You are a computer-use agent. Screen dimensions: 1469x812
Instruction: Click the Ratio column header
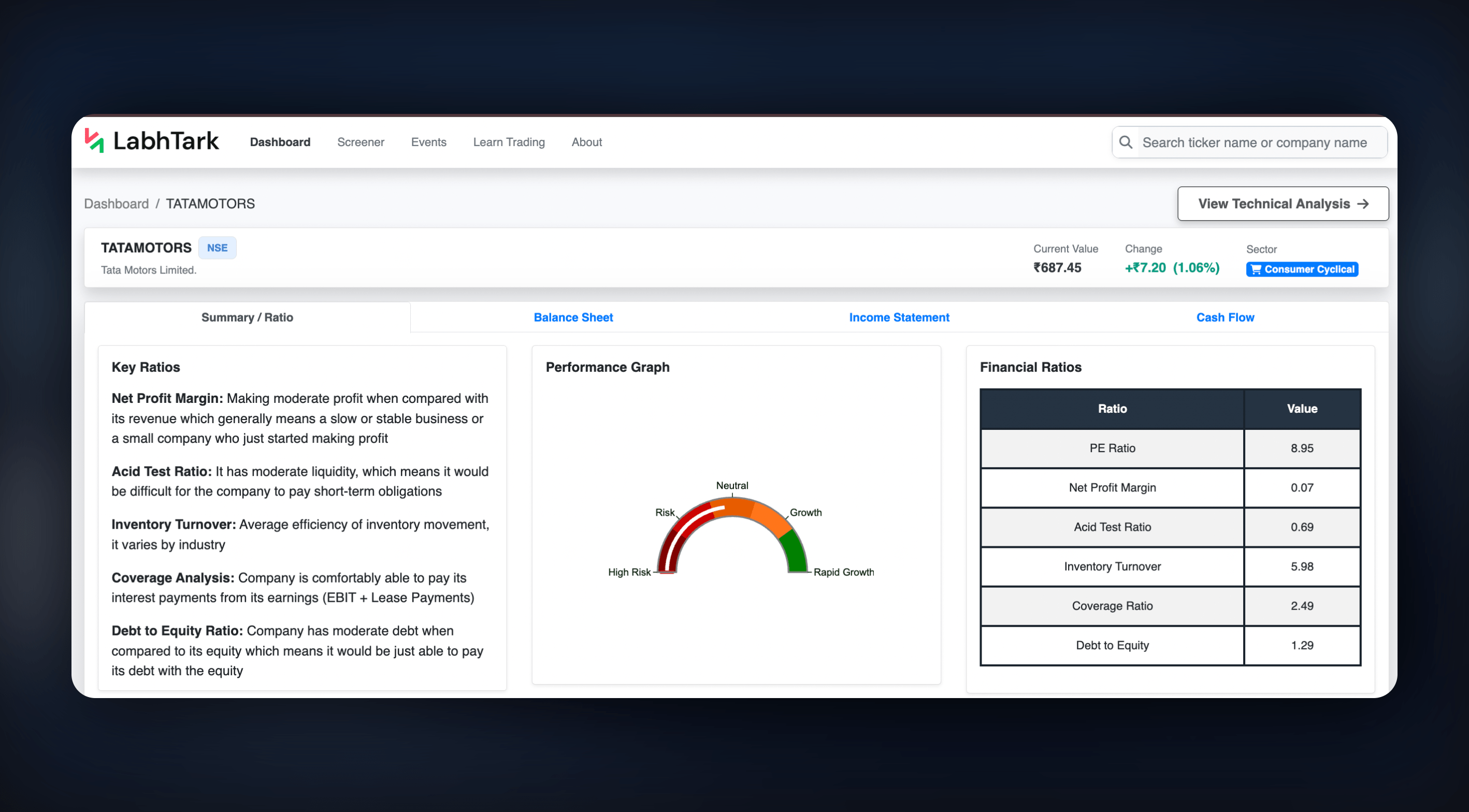(x=1112, y=409)
